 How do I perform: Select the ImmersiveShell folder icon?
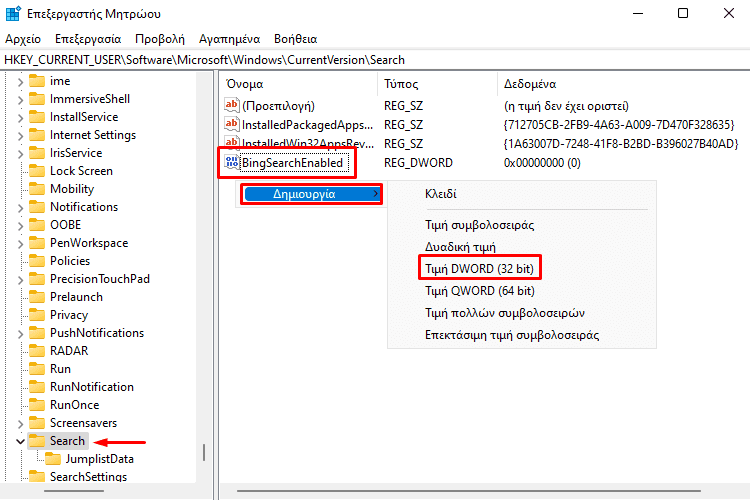click(37, 99)
